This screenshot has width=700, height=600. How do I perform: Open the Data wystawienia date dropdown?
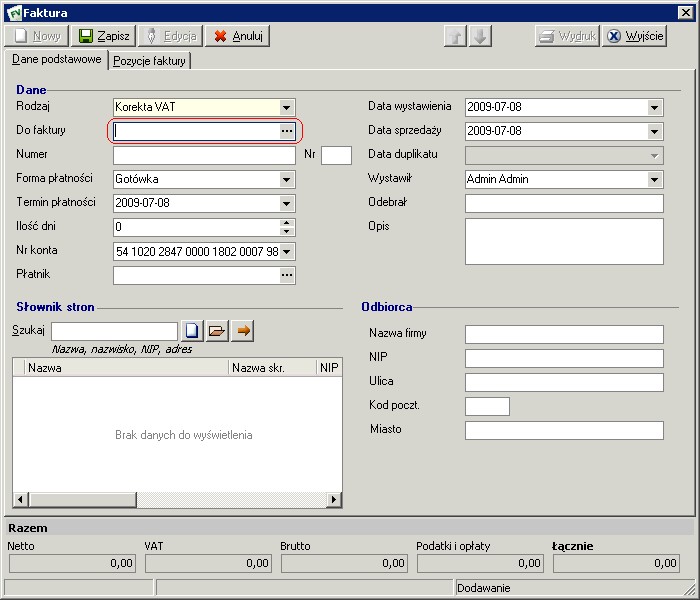(x=655, y=107)
